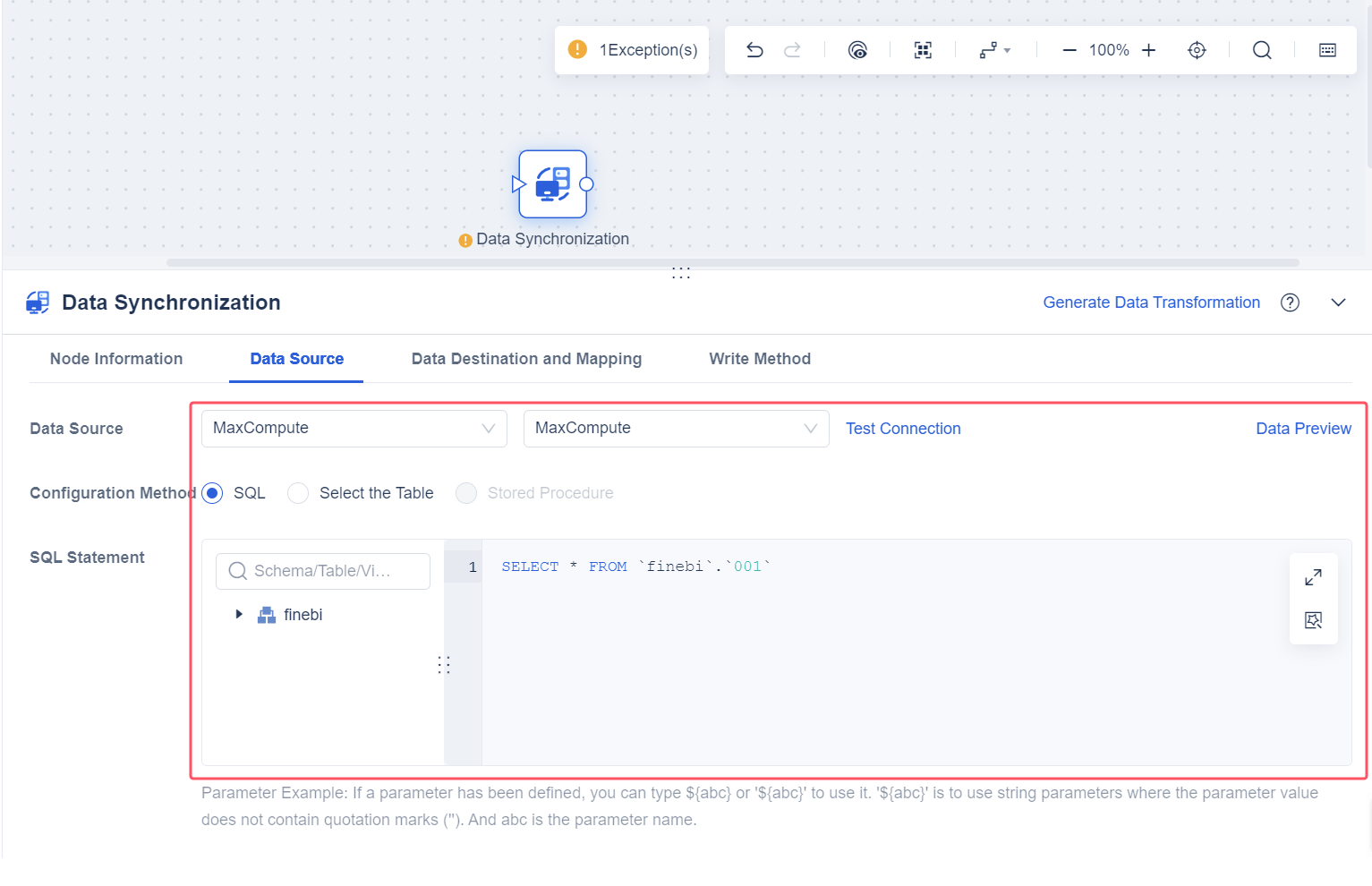Click the help question mark icon
Screen dimensions: 1372x886
pyautogui.click(x=1290, y=302)
